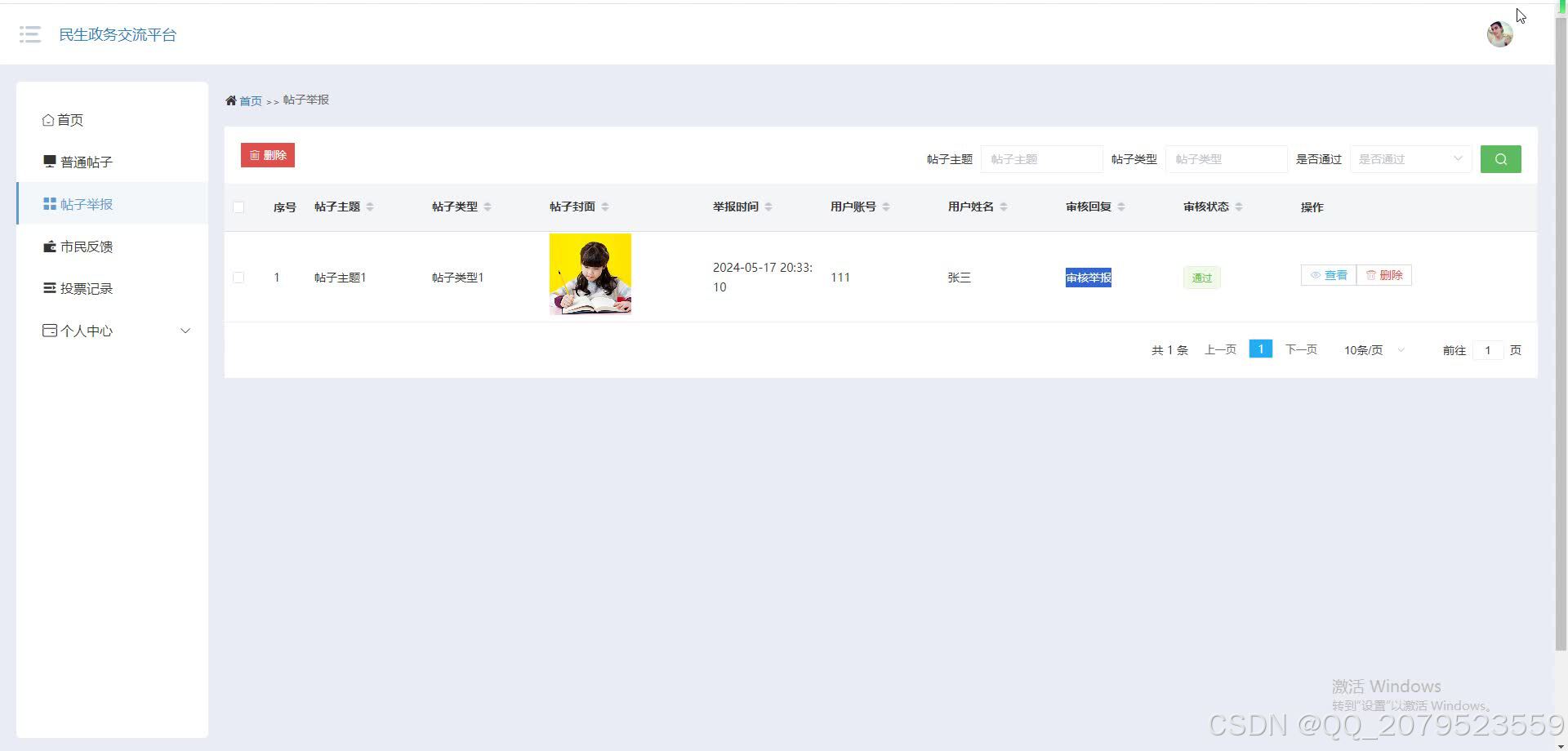
Task: Click the 帖子主题1 cell
Action: tap(340, 278)
